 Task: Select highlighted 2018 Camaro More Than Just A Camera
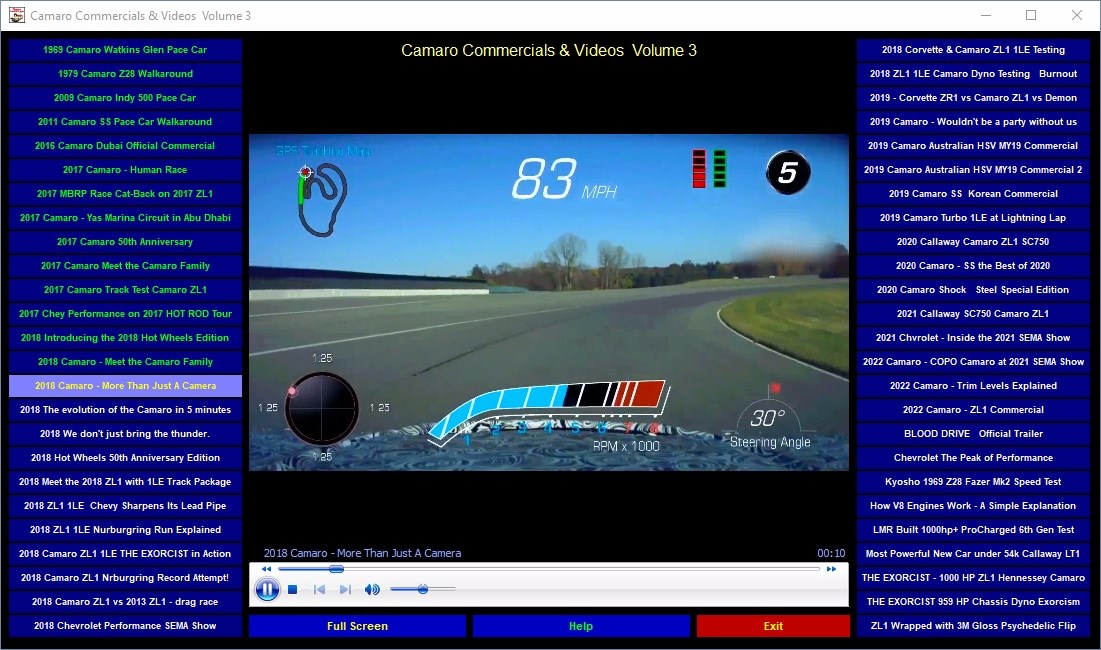tap(125, 386)
